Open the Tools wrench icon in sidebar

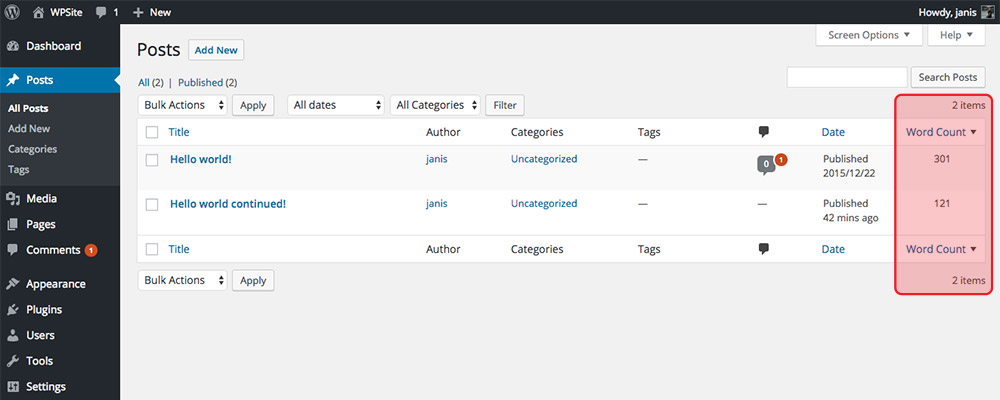pyautogui.click(x=13, y=361)
